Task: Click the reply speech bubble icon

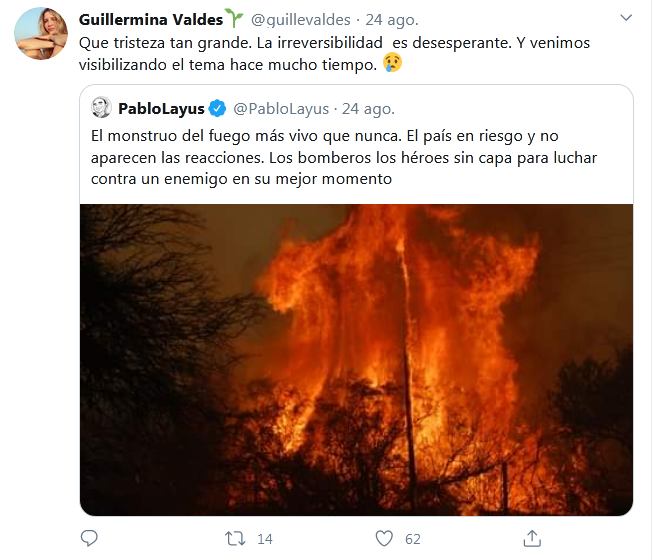Action: tap(89, 538)
